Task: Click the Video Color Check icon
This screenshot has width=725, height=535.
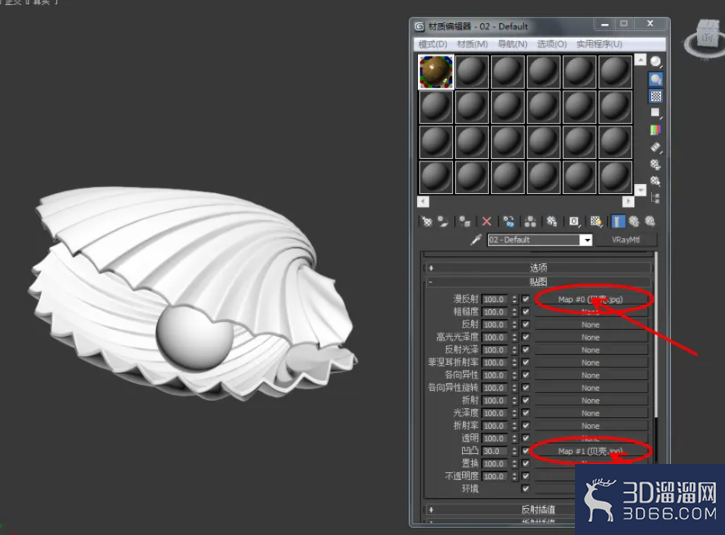Action: (x=655, y=130)
